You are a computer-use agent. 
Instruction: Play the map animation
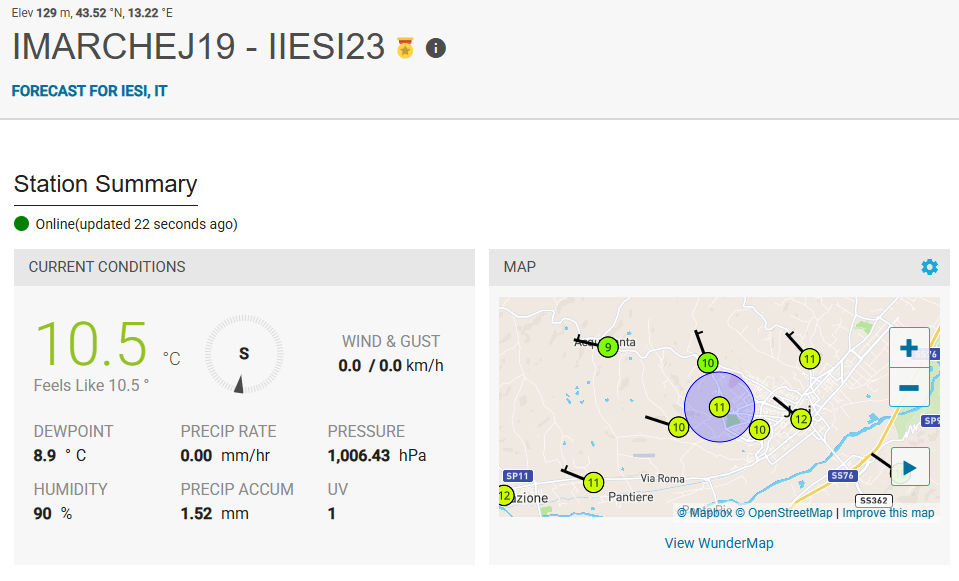click(x=909, y=467)
